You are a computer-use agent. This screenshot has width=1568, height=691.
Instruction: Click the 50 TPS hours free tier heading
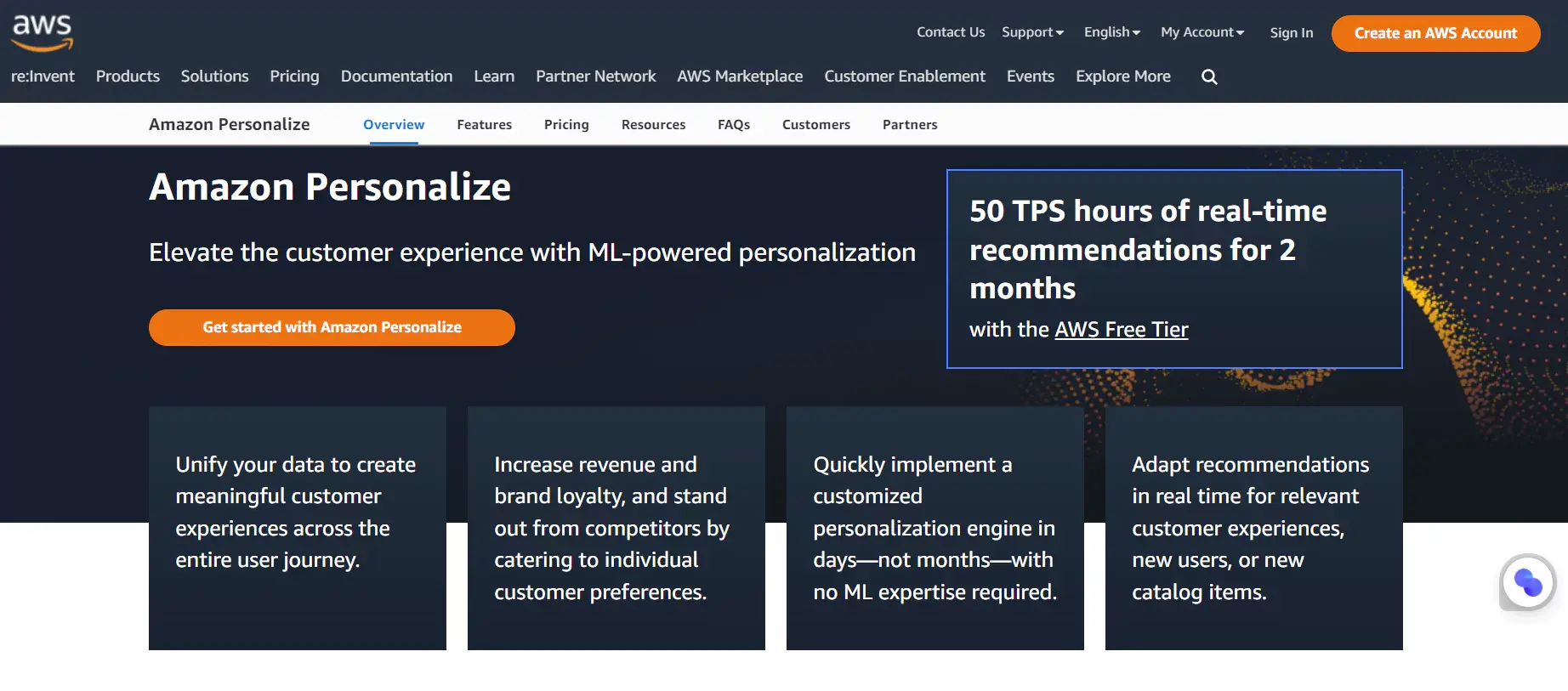(x=1148, y=249)
